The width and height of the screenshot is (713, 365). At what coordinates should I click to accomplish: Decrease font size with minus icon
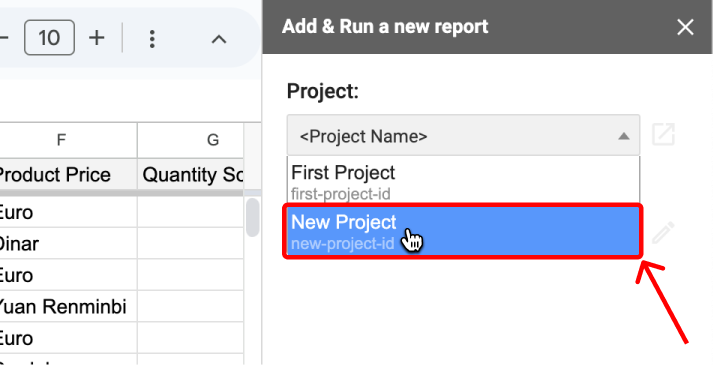coord(4,38)
